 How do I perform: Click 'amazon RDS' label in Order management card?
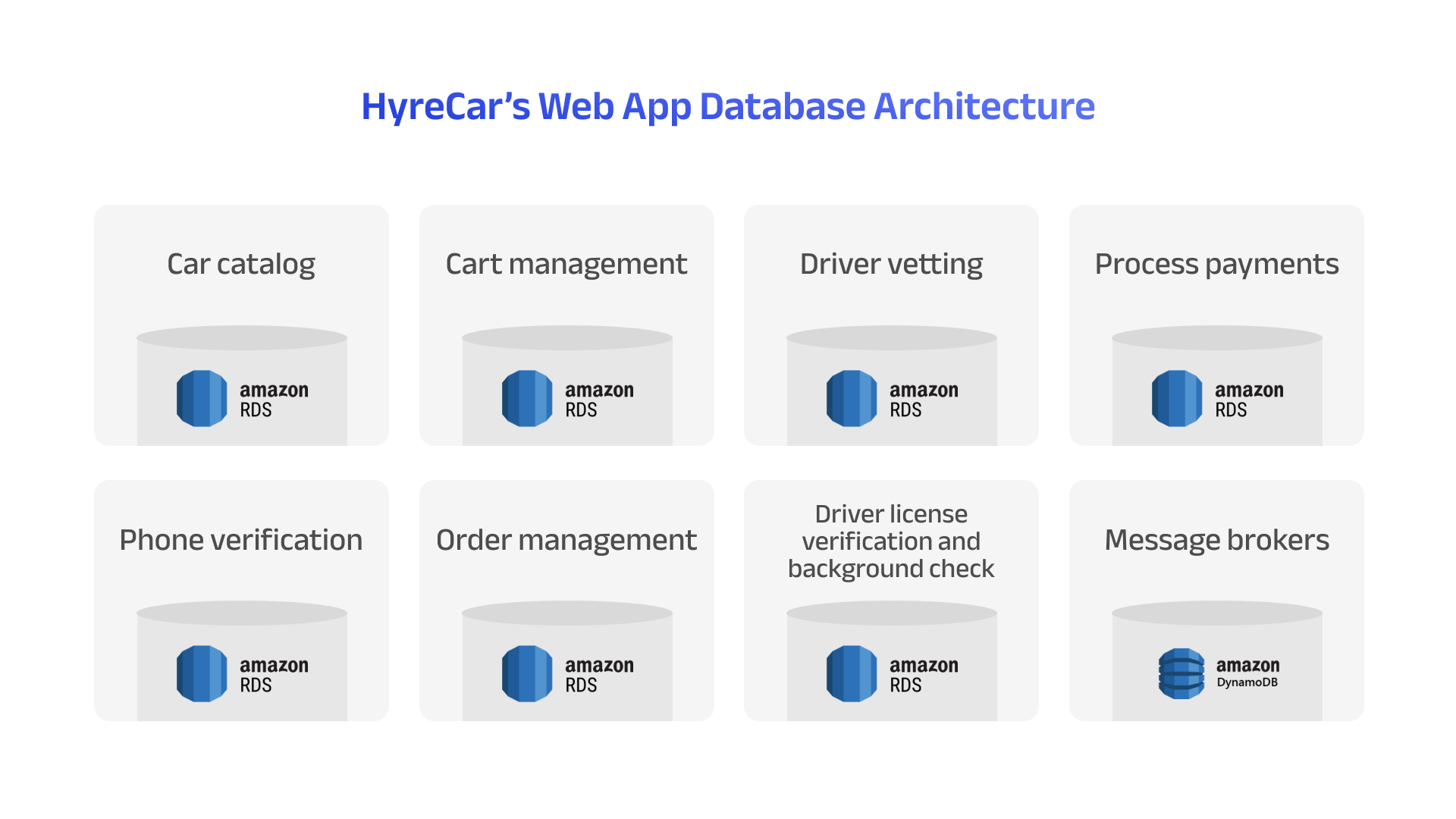(x=600, y=675)
